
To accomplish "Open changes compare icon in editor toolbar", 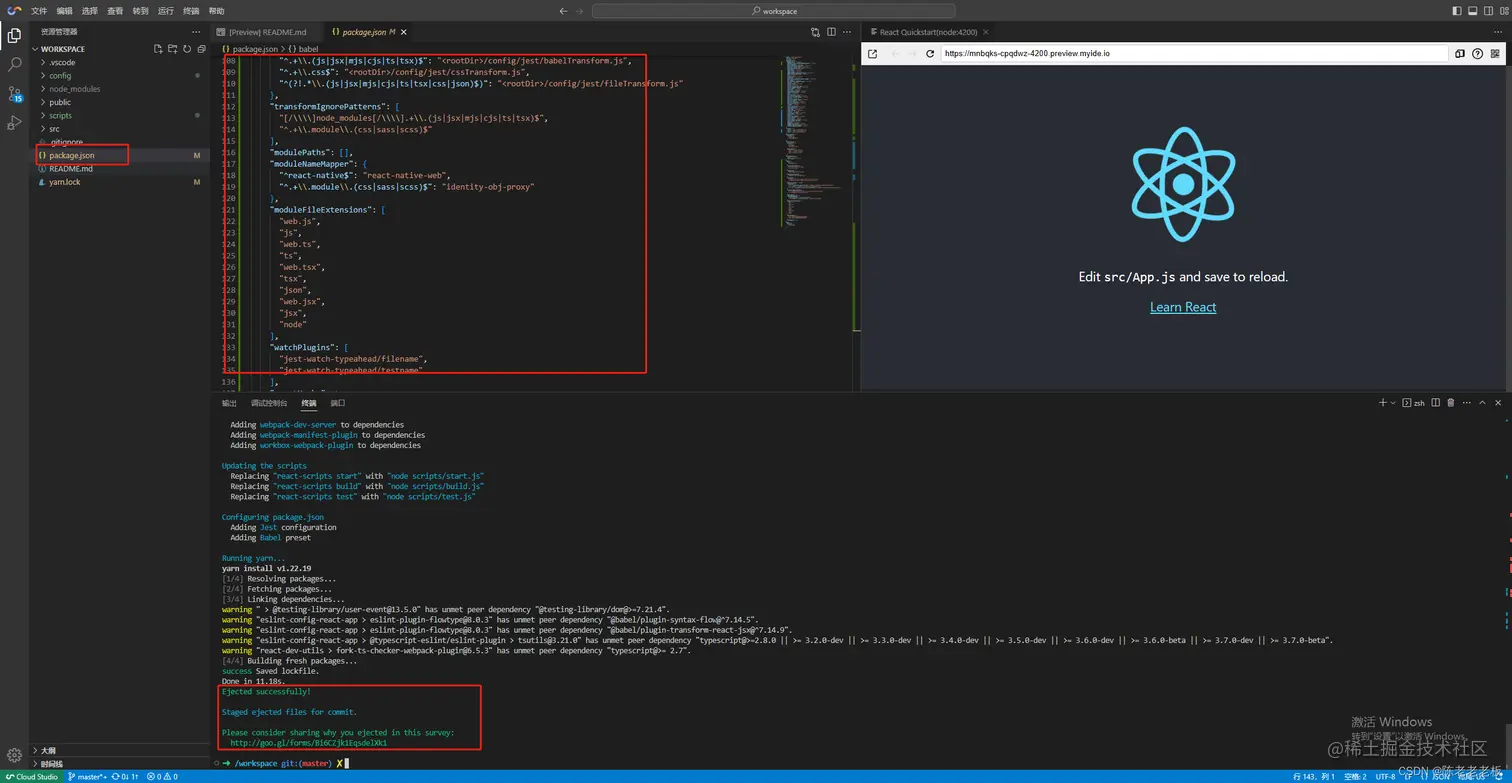I will (x=815, y=32).
